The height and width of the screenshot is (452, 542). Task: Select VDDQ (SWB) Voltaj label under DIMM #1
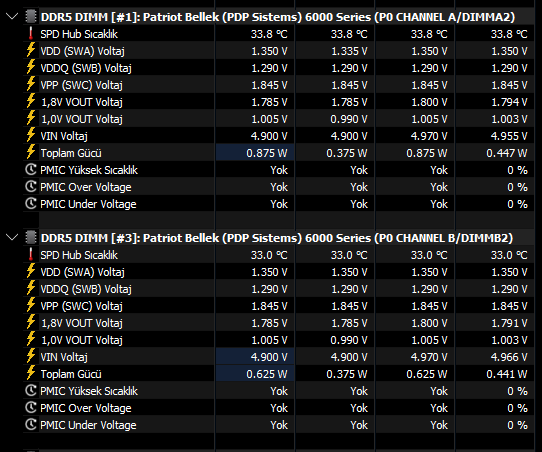point(86,68)
